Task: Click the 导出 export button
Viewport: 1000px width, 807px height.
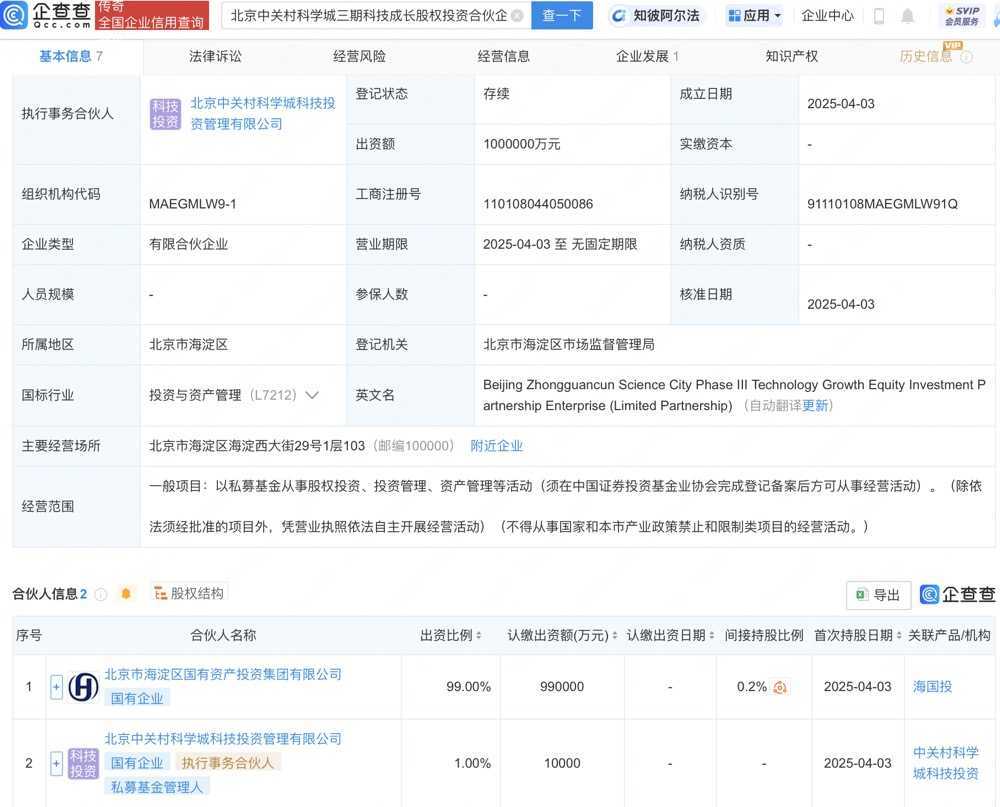Action: click(878, 595)
